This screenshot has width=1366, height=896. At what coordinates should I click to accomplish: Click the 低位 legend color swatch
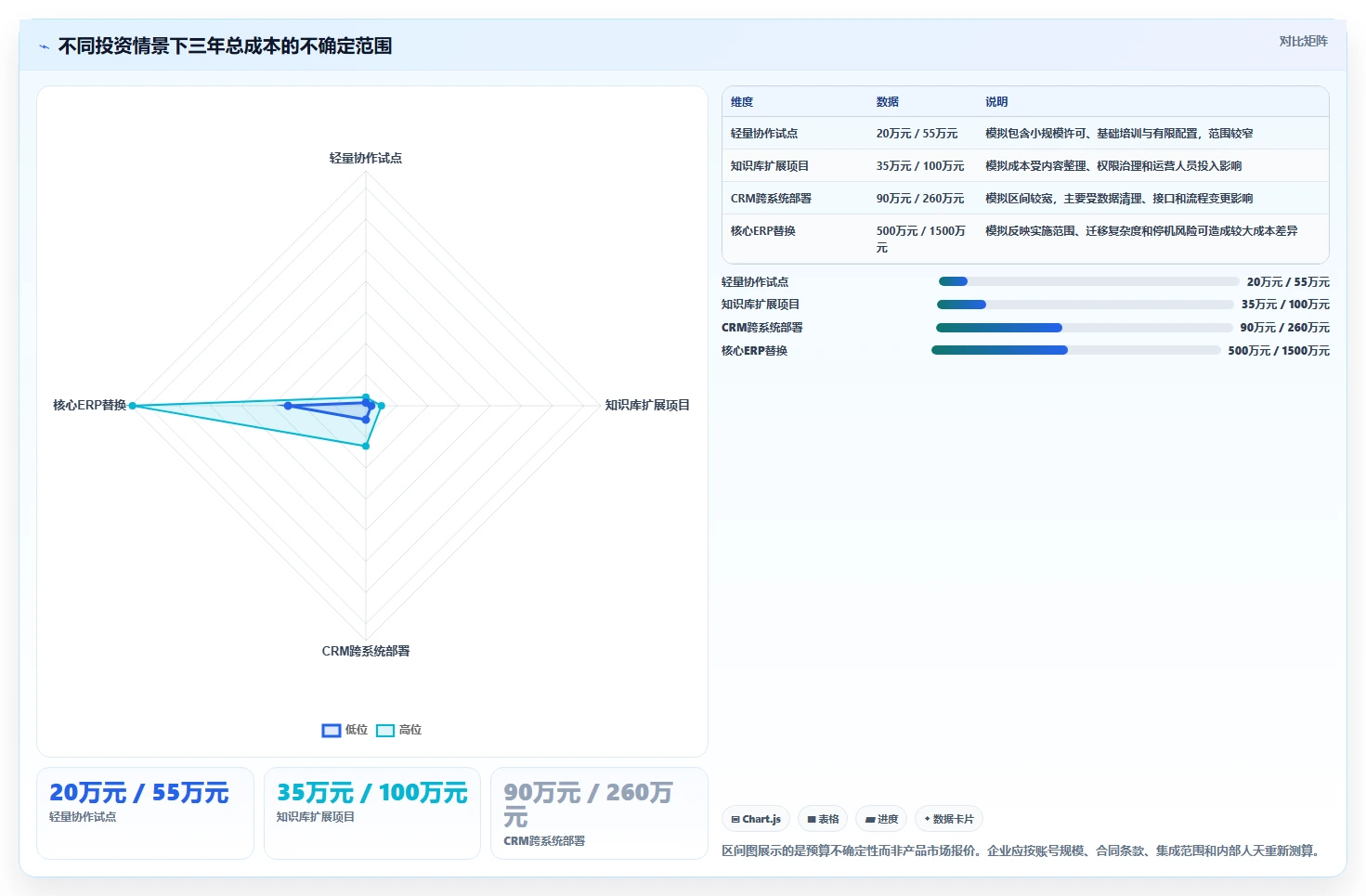tap(332, 731)
